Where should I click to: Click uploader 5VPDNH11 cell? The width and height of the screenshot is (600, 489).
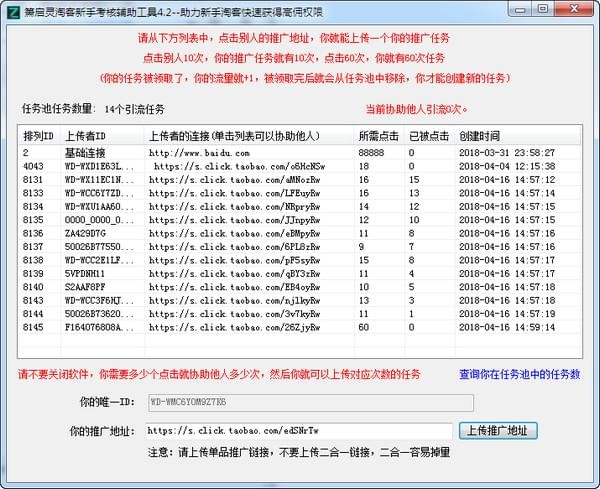point(85,274)
